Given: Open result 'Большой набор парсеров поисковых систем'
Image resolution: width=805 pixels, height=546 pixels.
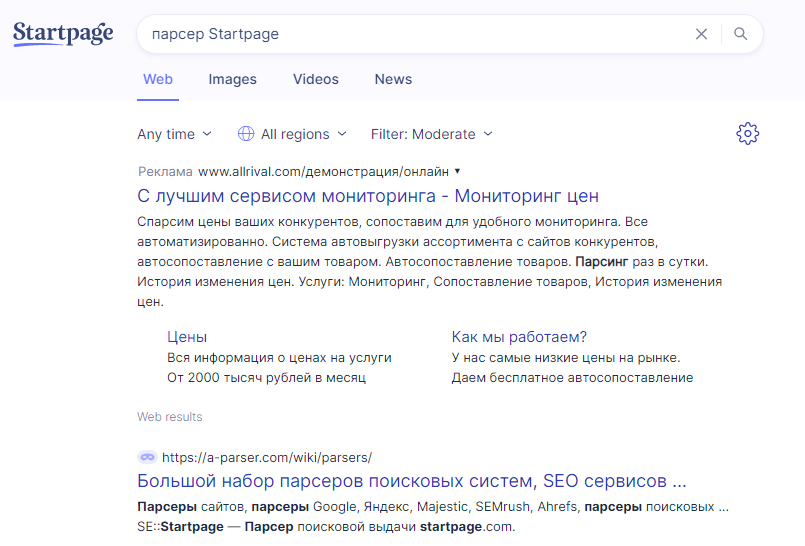Looking at the screenshot, I should (412, 481).
